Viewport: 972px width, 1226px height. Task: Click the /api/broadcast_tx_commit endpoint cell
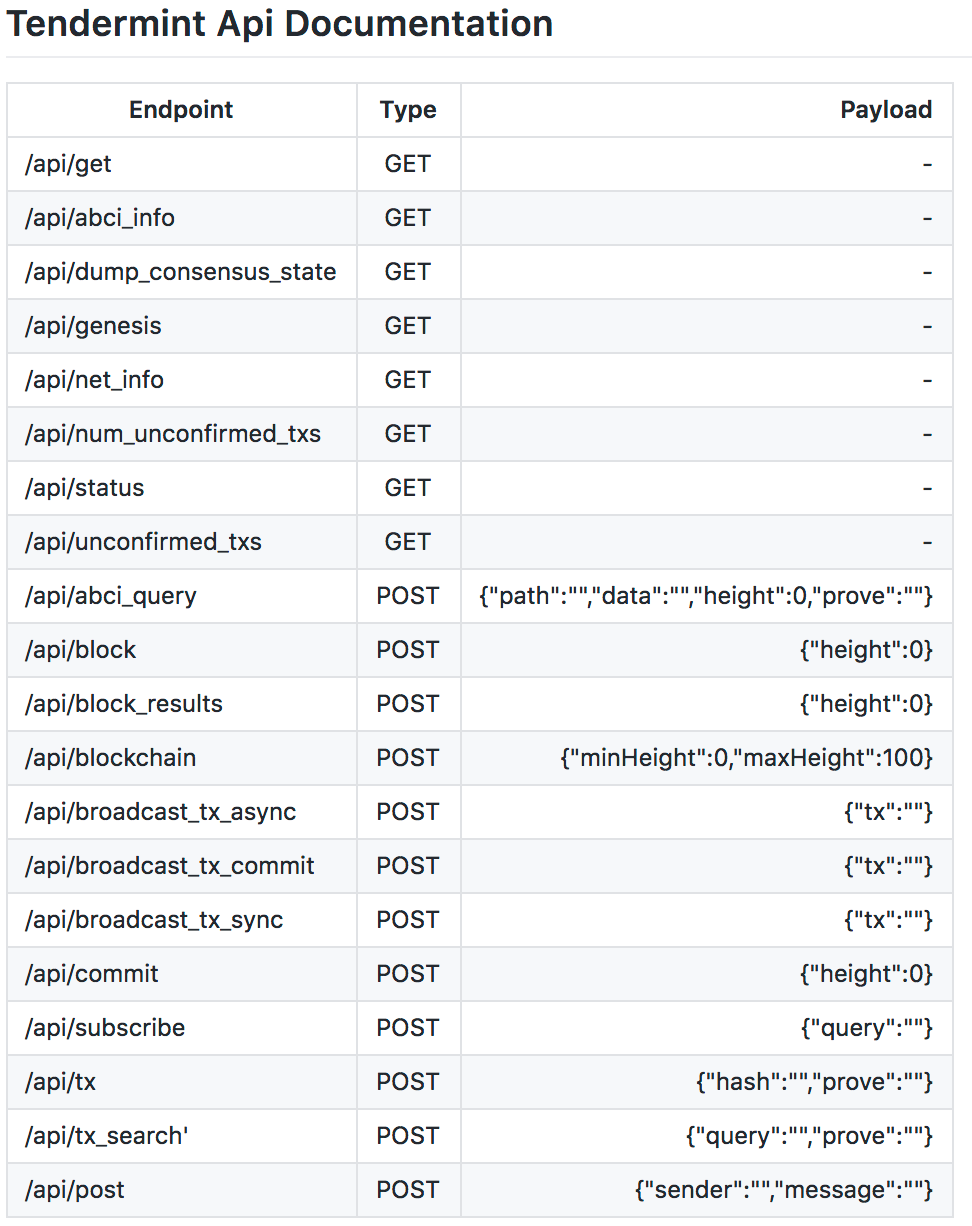(x=170, y=866)
